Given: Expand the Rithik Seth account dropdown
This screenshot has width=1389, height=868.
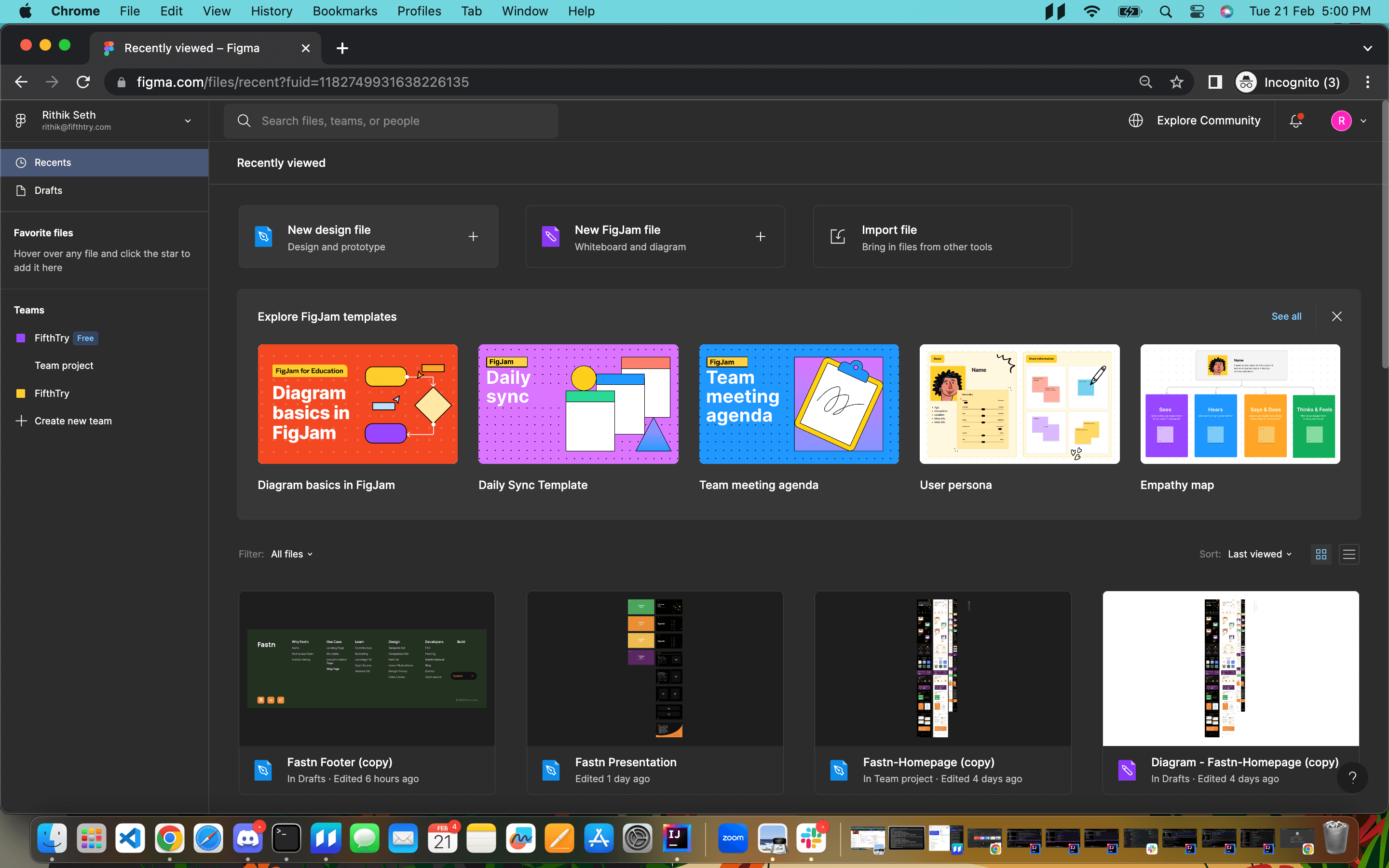Looking at the screenshot, I should [x=188, y=121].
